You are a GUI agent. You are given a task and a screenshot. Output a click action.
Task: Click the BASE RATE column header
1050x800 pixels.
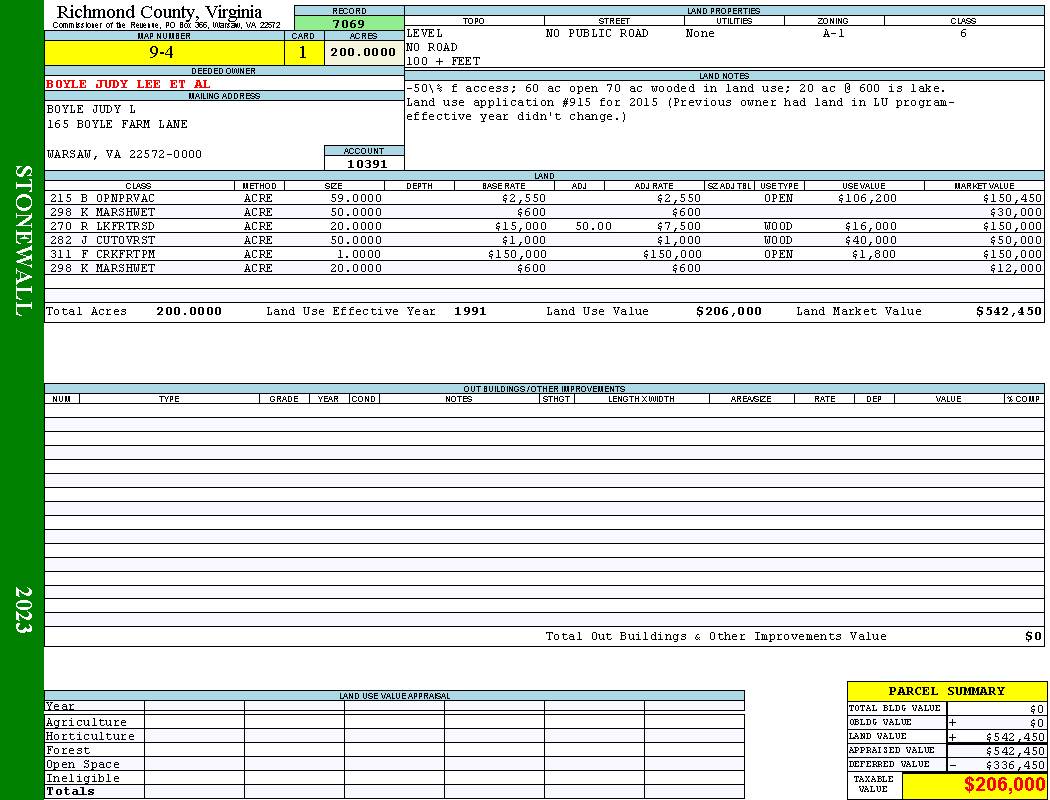tap(504, 186)
